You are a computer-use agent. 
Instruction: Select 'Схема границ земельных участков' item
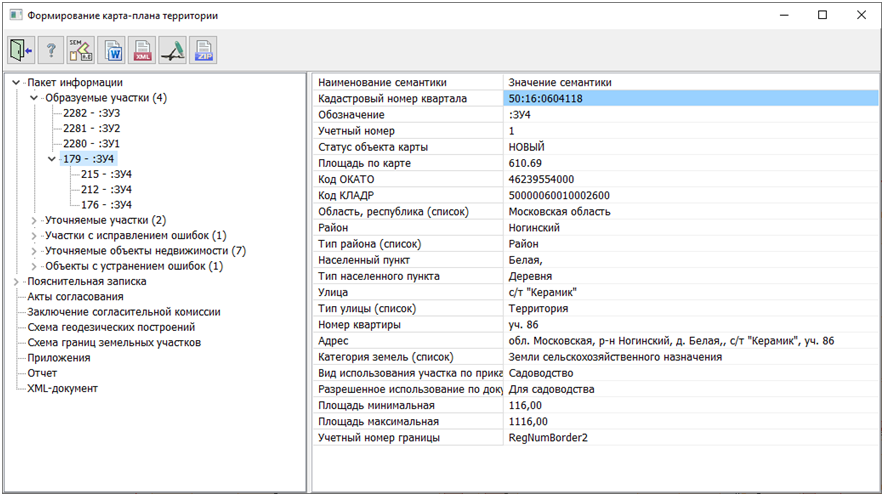(x=114, y=342)
